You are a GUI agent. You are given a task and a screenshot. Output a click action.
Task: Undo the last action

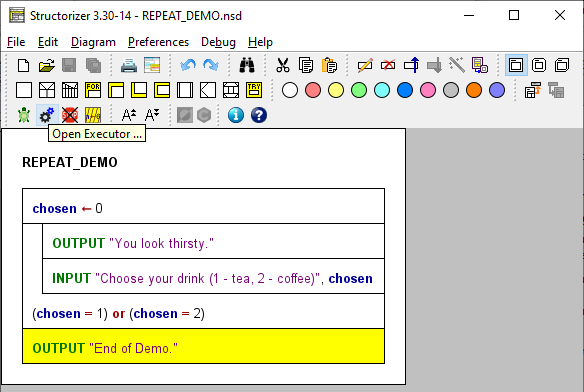pos(188,66)
